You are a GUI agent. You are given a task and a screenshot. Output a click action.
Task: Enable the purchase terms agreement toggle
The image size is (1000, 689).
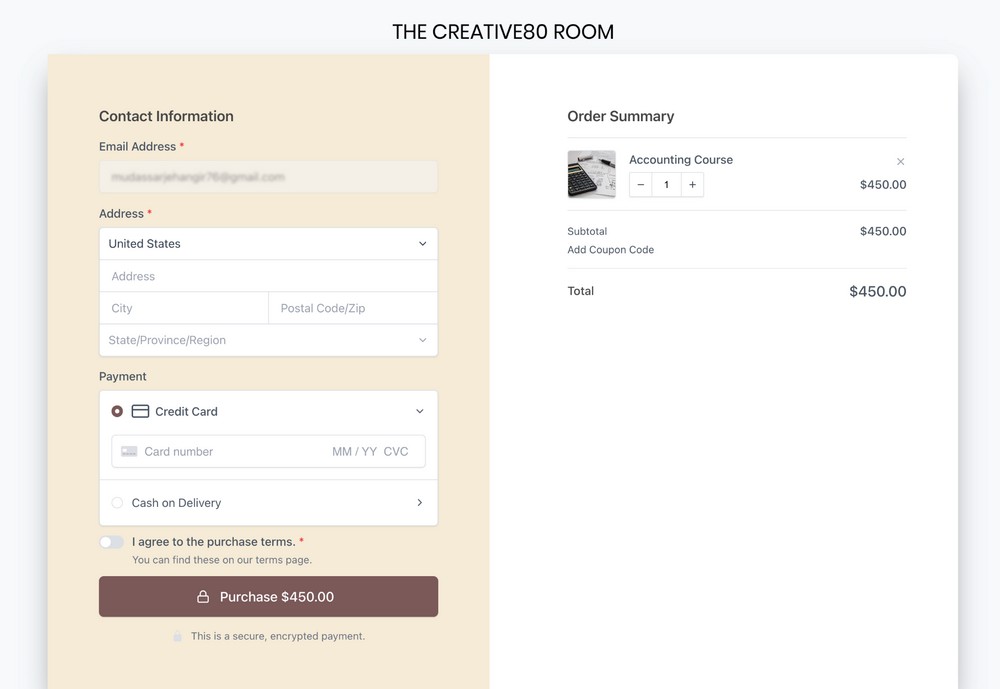click(111, 541)
